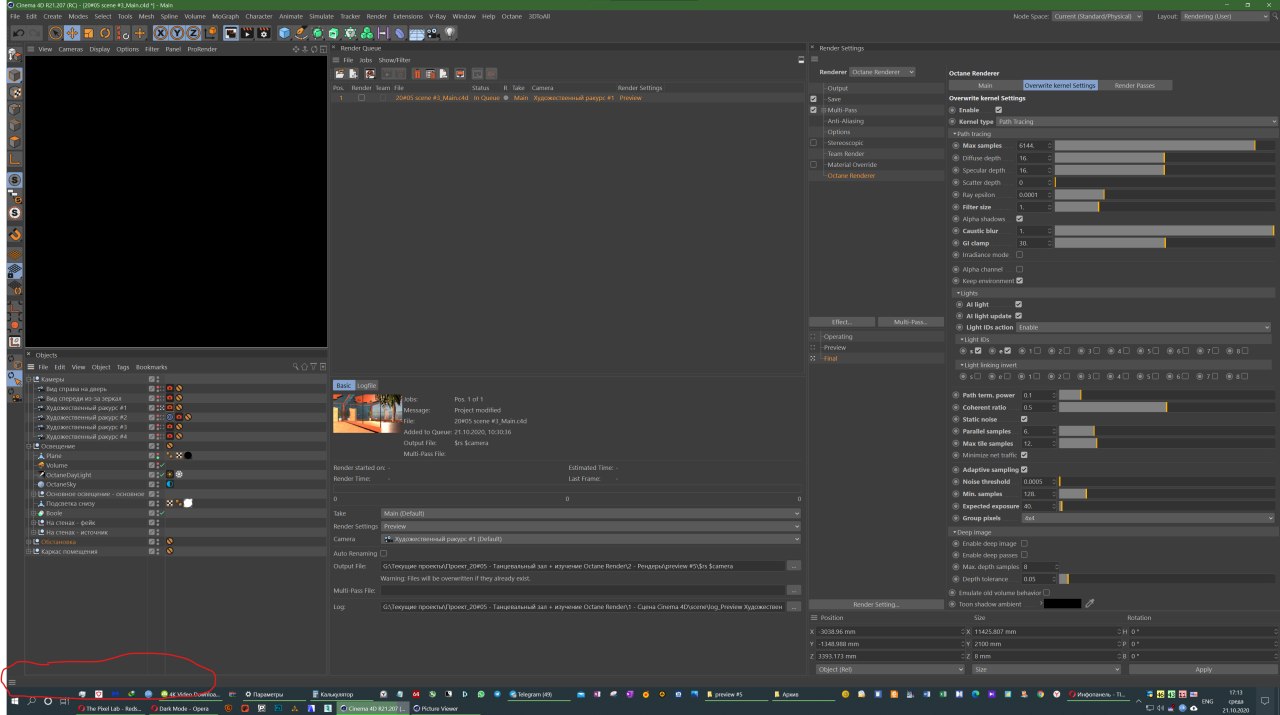Toggle the Material Override checkbox

[813, 165]
